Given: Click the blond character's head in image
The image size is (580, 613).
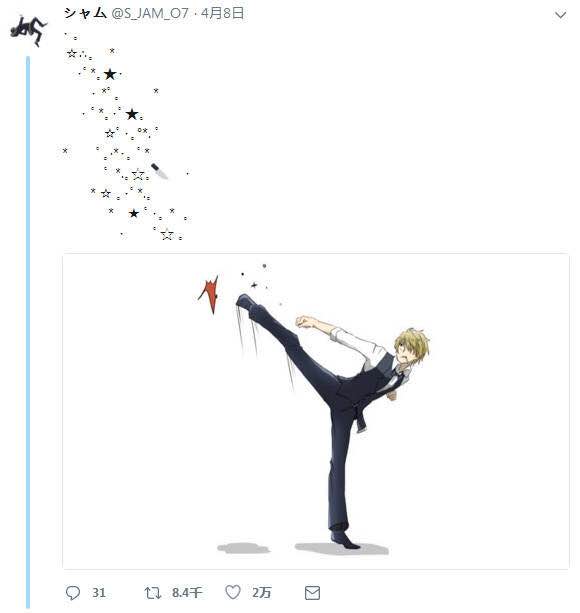Looking at the screenshot, I should (411, 347).
